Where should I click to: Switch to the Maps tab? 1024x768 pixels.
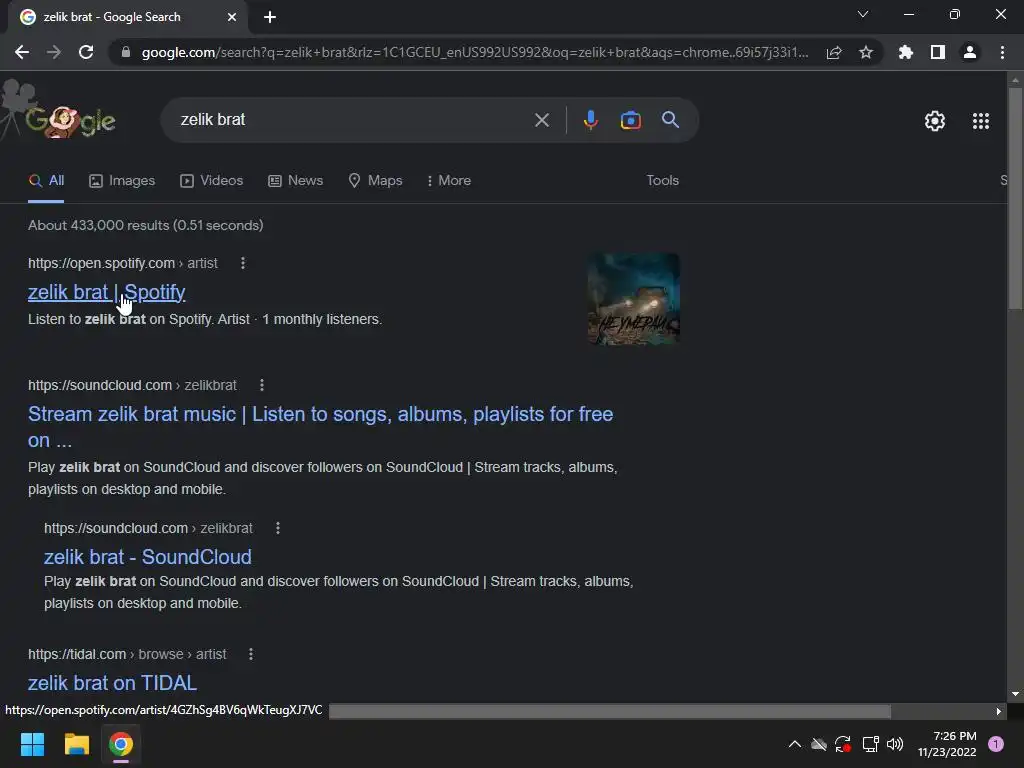[x=376, y=180]
